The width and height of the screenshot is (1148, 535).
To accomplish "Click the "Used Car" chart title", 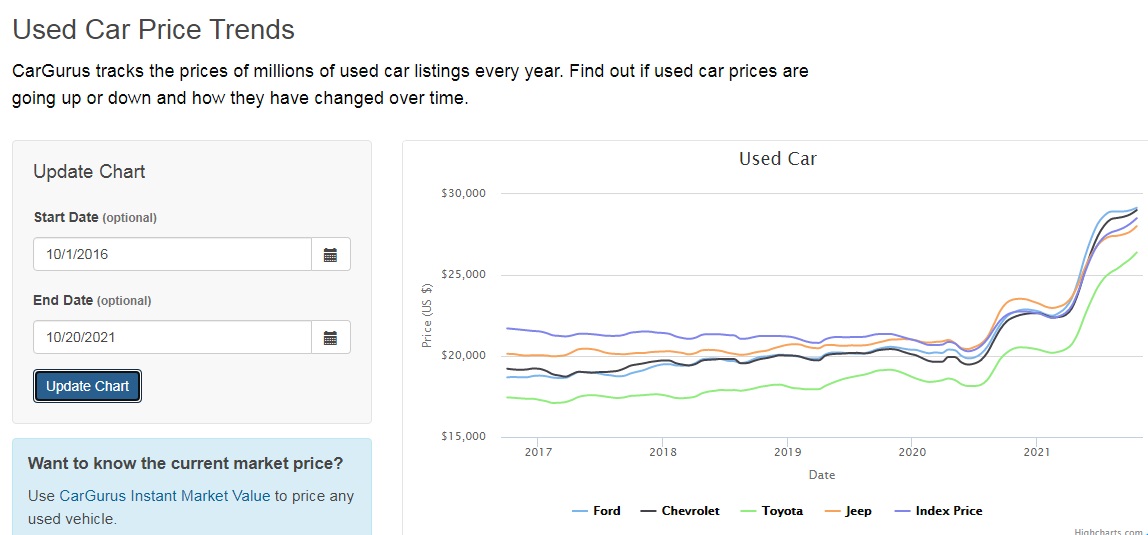I will pos(777,159).
